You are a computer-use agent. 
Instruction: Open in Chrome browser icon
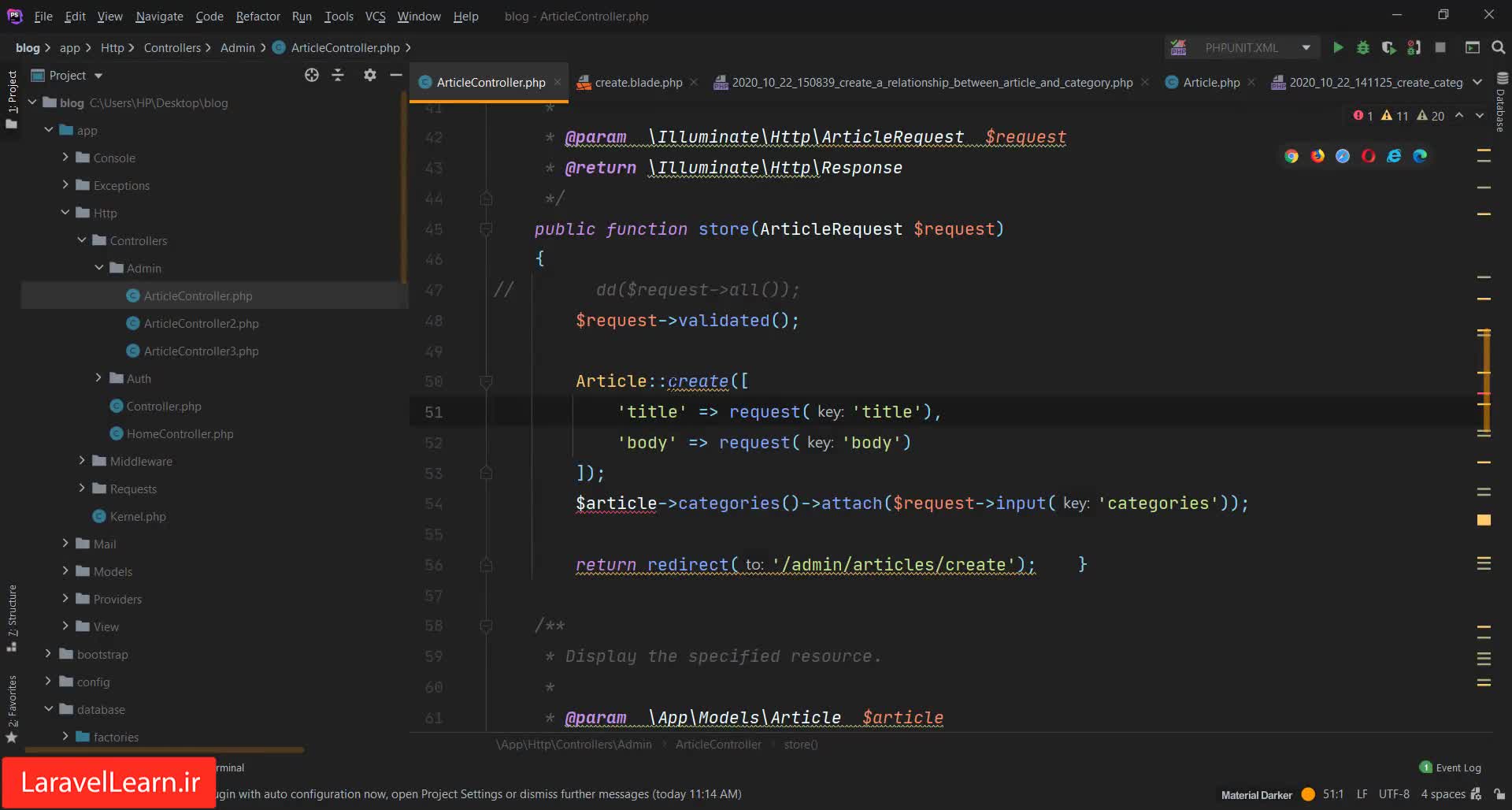1291,156
